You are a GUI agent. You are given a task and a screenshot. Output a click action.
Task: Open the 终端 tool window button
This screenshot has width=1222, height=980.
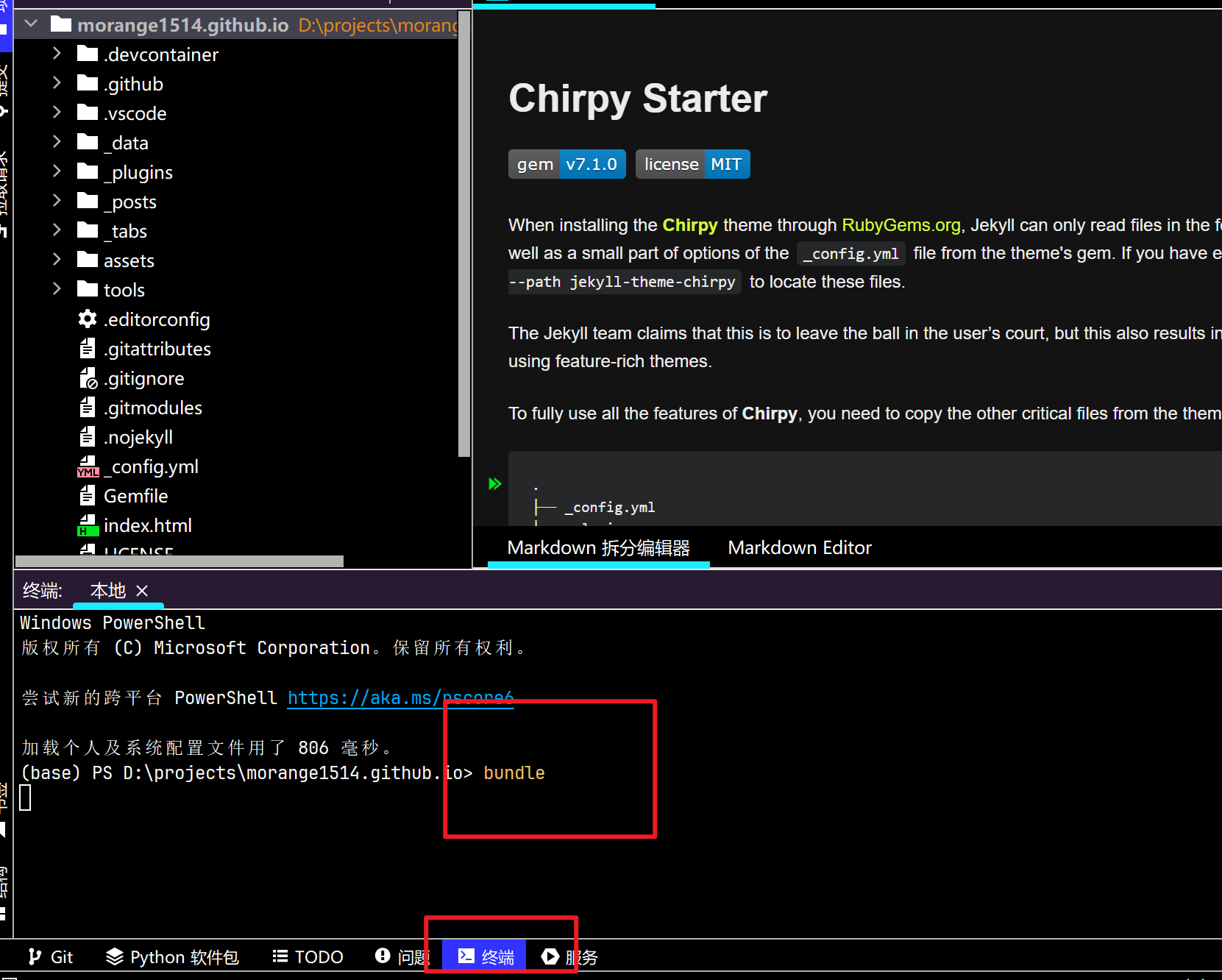tap(485, 956)
